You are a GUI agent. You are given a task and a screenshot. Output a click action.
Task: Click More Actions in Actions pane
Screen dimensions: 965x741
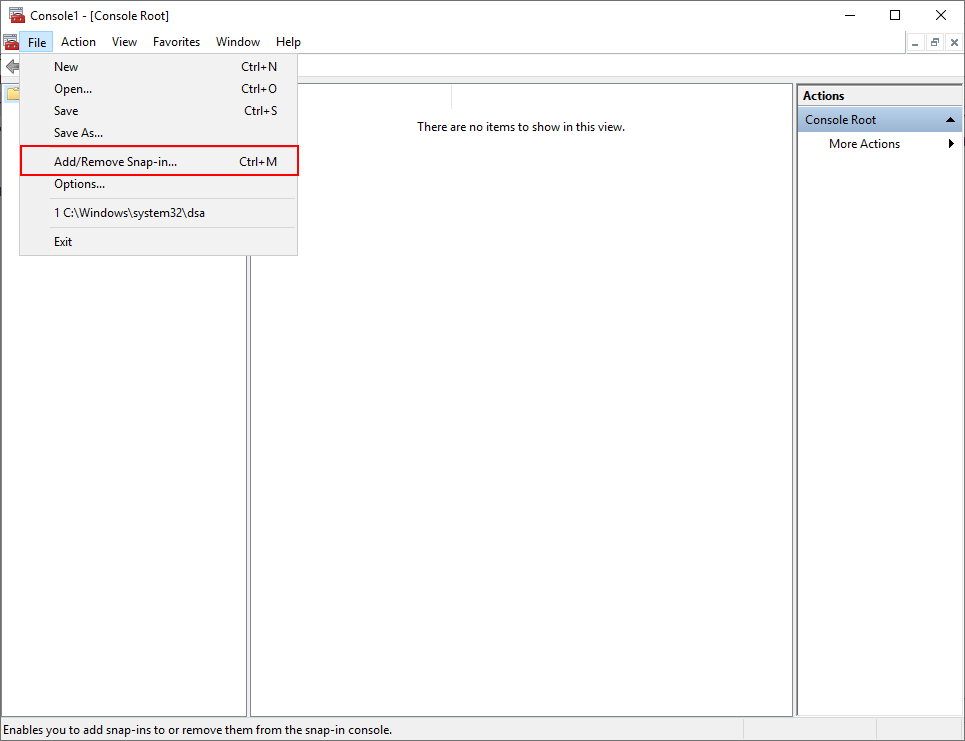tap(864, 143)
